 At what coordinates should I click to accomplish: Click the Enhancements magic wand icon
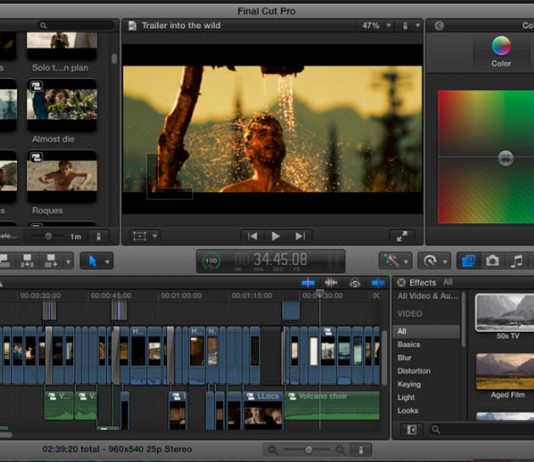click(x=391, y=261)
